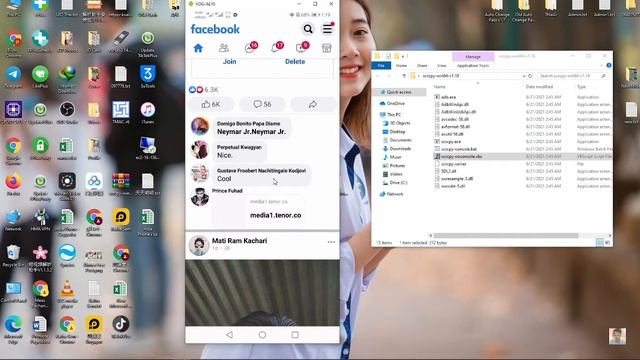Screen dimensions: 640x360
Task: Open the Recycle Bin desktop icon
Action: pos(13,256)
